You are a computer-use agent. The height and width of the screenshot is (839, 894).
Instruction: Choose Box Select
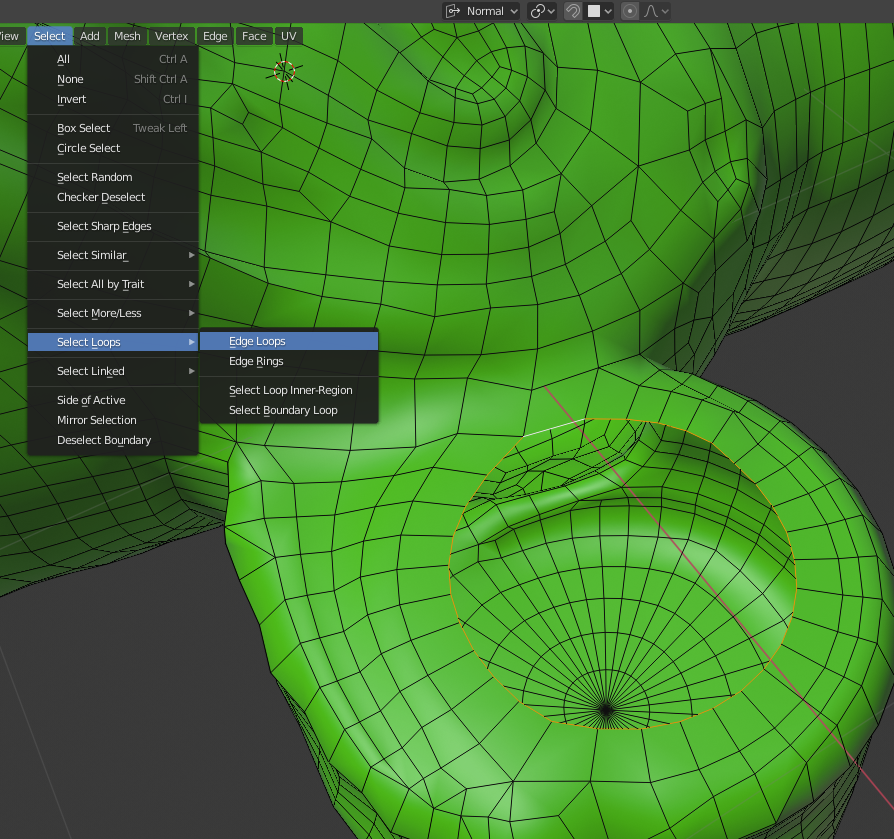(x=113, y=128)
